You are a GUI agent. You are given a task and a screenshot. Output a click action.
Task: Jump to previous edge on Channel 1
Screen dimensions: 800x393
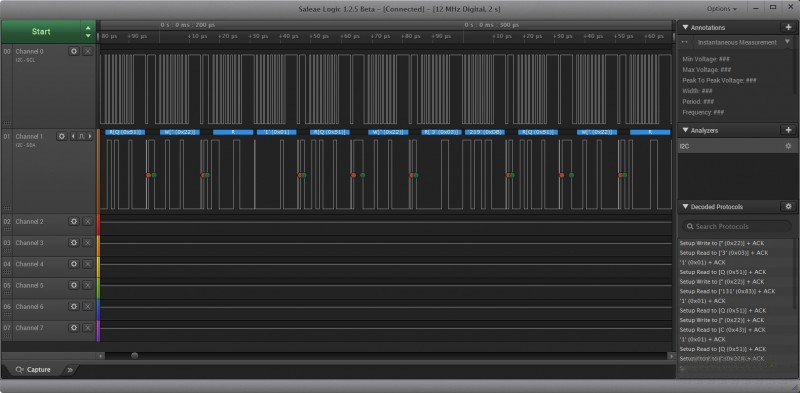coord(72,136)
